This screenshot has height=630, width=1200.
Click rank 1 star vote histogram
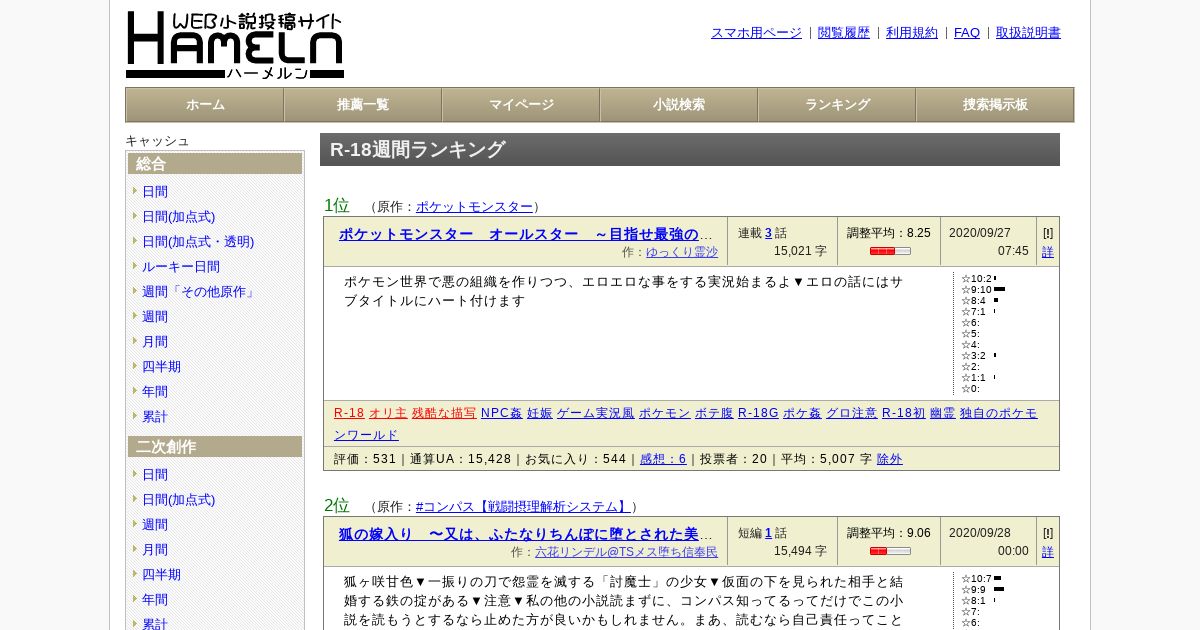pyautogui.click(x=985, y=333)
